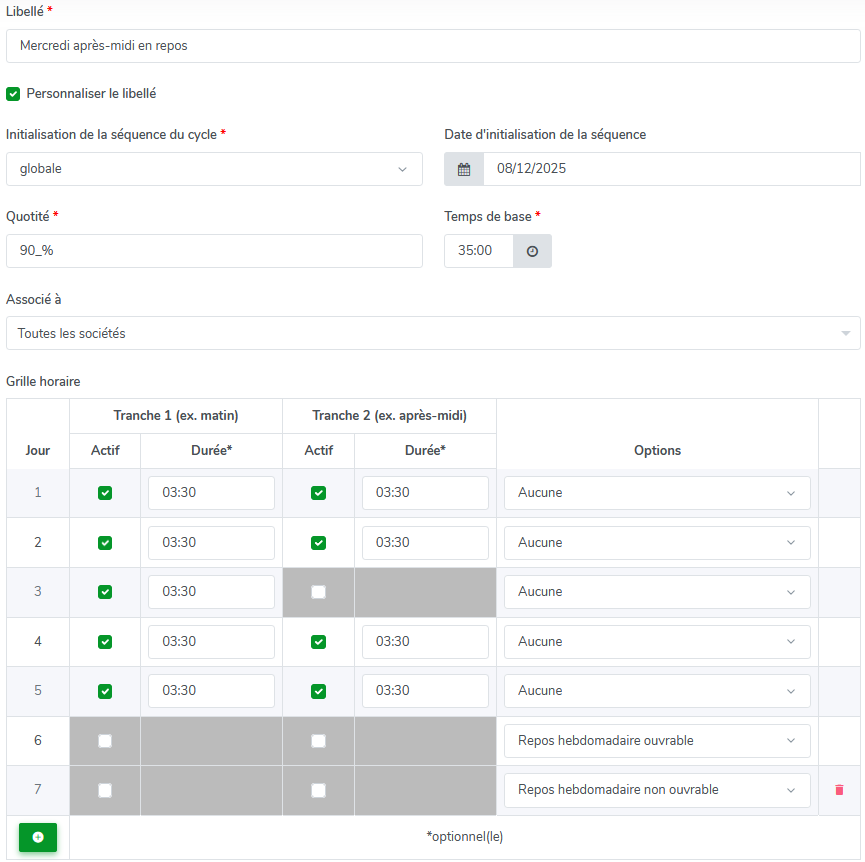Click the day 4 Tranche 2 duration field

[x=425, y=642]
